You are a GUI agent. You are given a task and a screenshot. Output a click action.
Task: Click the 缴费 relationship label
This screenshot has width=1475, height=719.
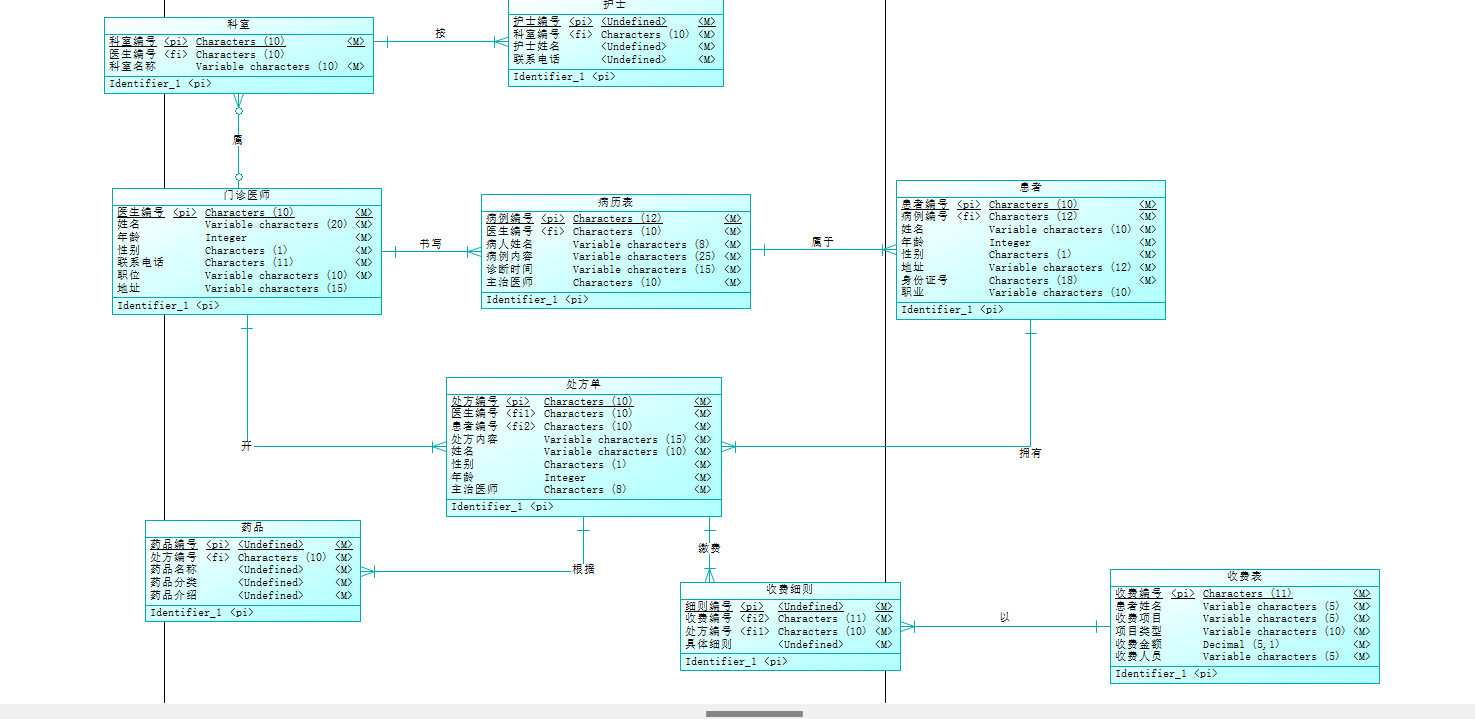click(x=709, y=549)
